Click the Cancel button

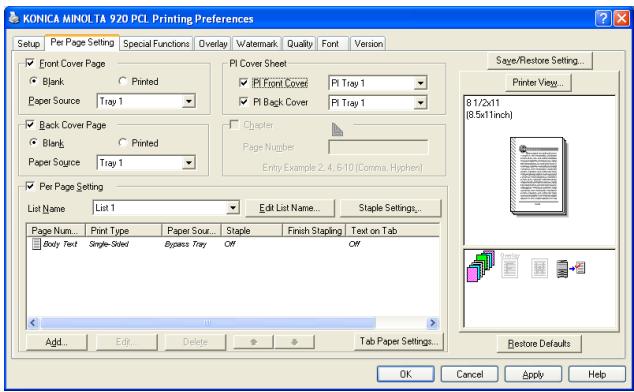(x=469, y=374)
